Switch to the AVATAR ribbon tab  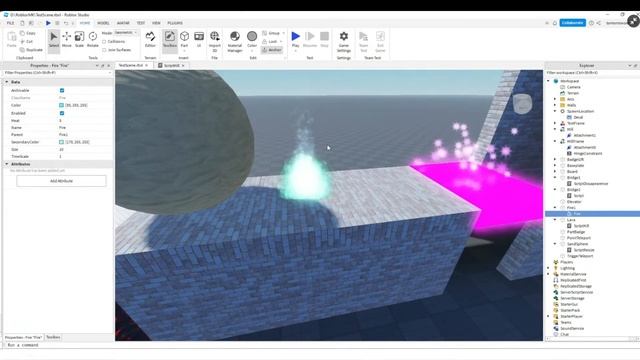pyautogui.click(x=123, y=23)
